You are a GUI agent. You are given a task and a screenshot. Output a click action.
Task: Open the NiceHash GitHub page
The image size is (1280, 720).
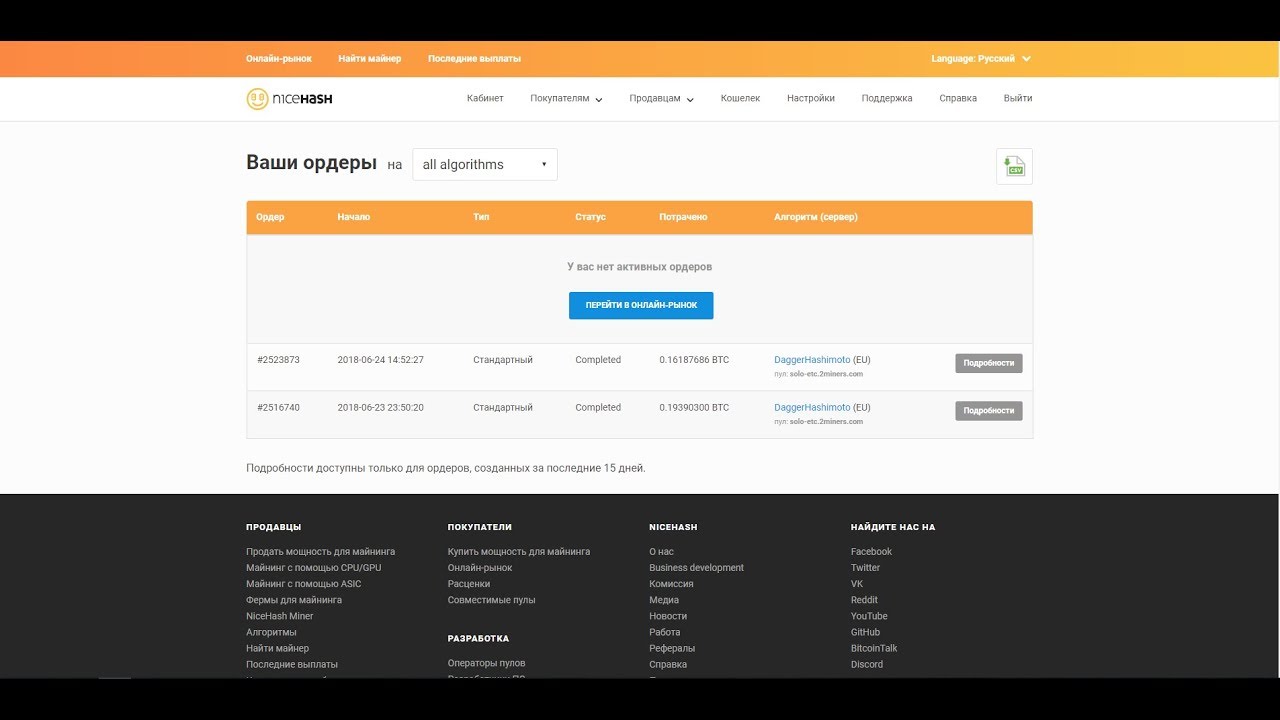point(864,631)
